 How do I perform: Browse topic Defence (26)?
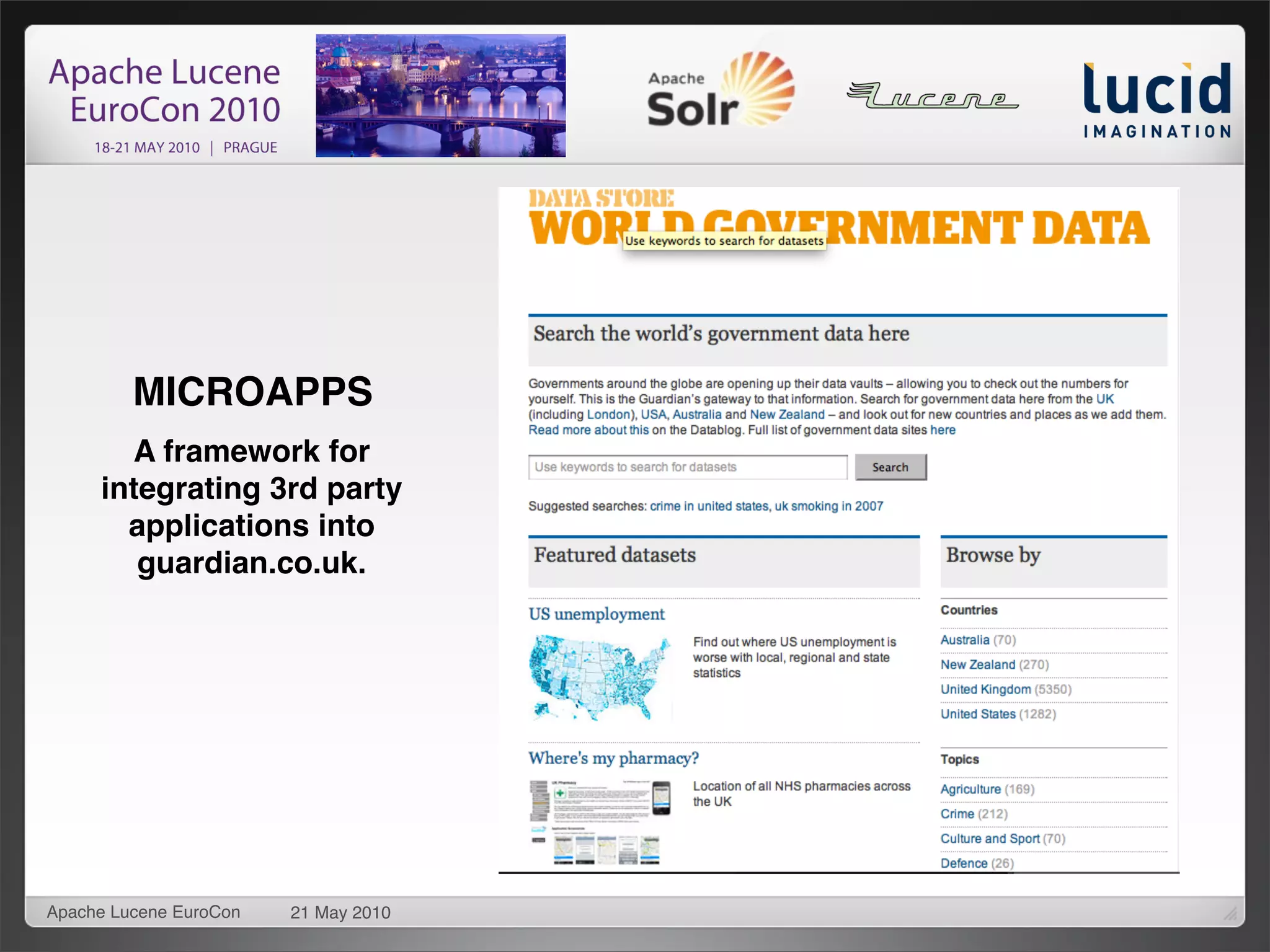click(977, 863)
